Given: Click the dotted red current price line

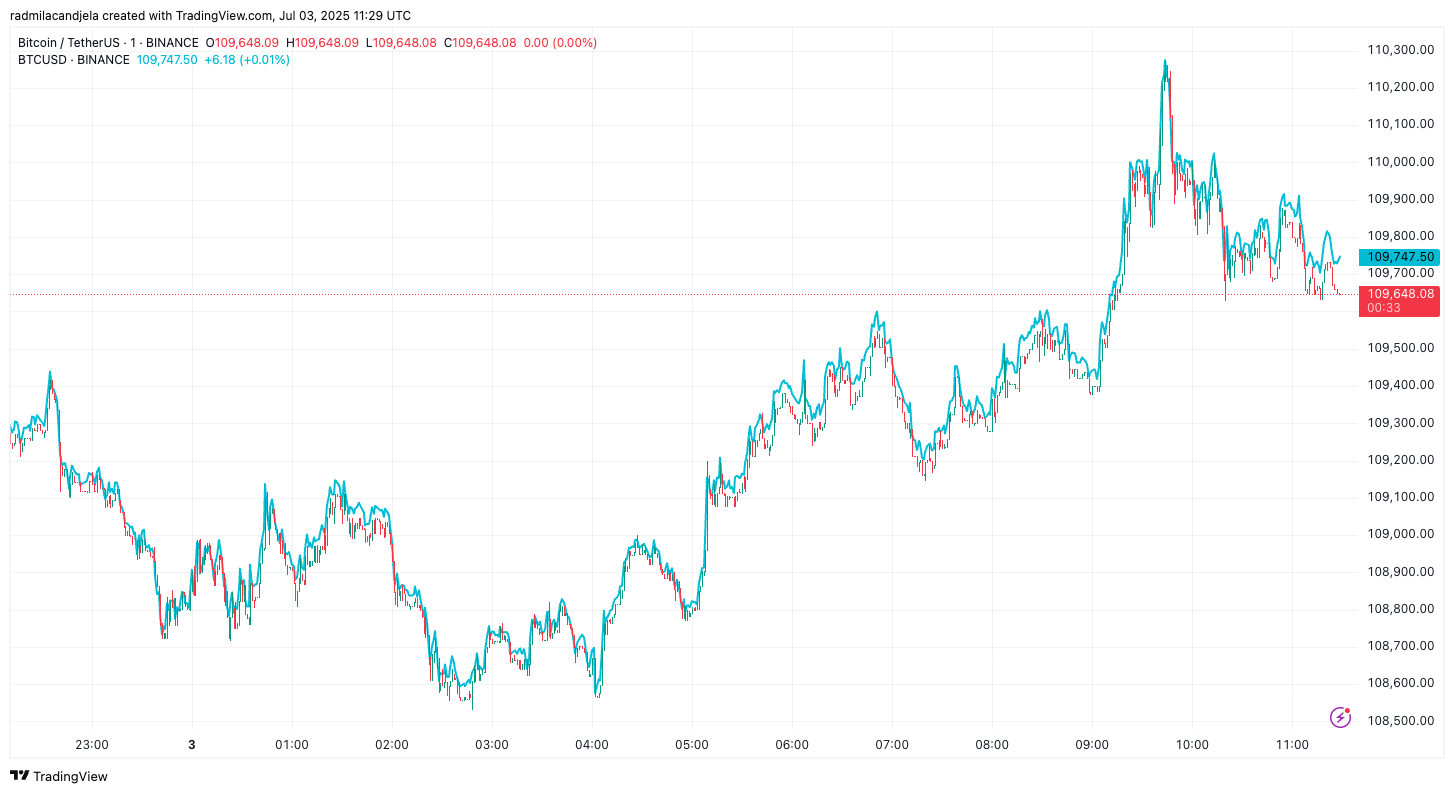Looking at the screenshot, I should (x=700, y=294).
